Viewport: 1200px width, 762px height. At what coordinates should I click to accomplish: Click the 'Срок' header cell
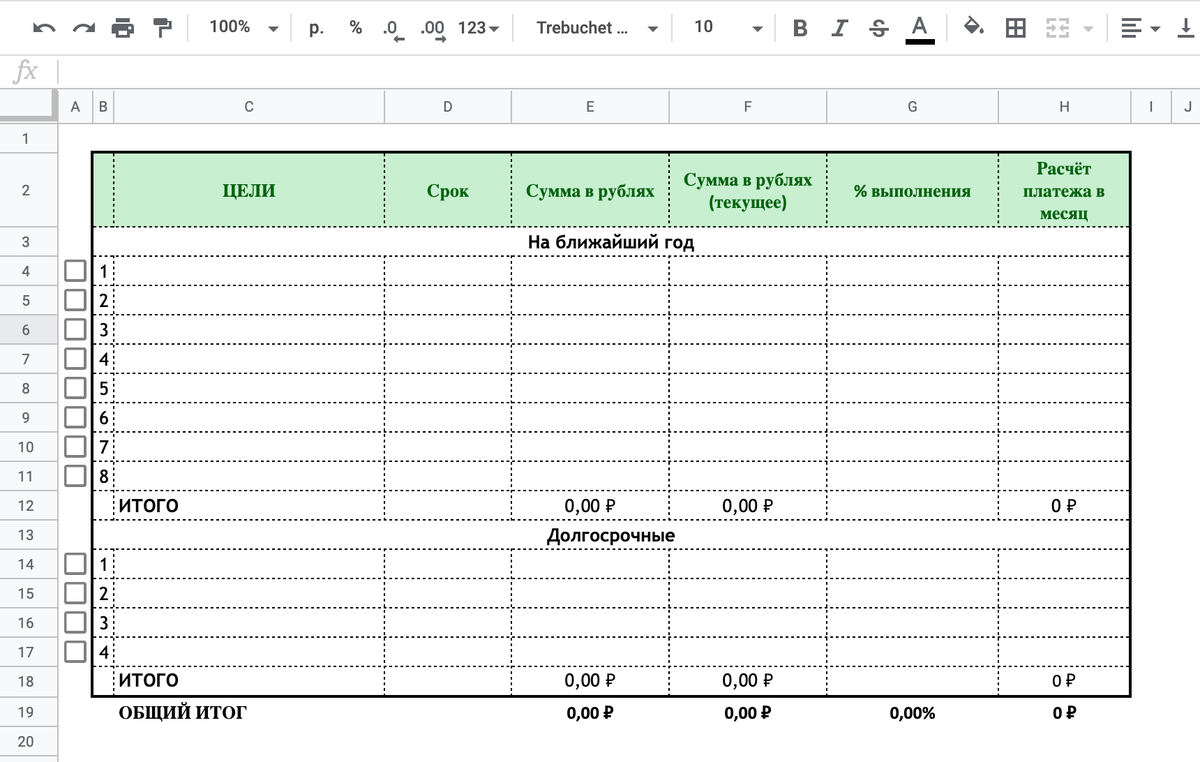[447, 190]
